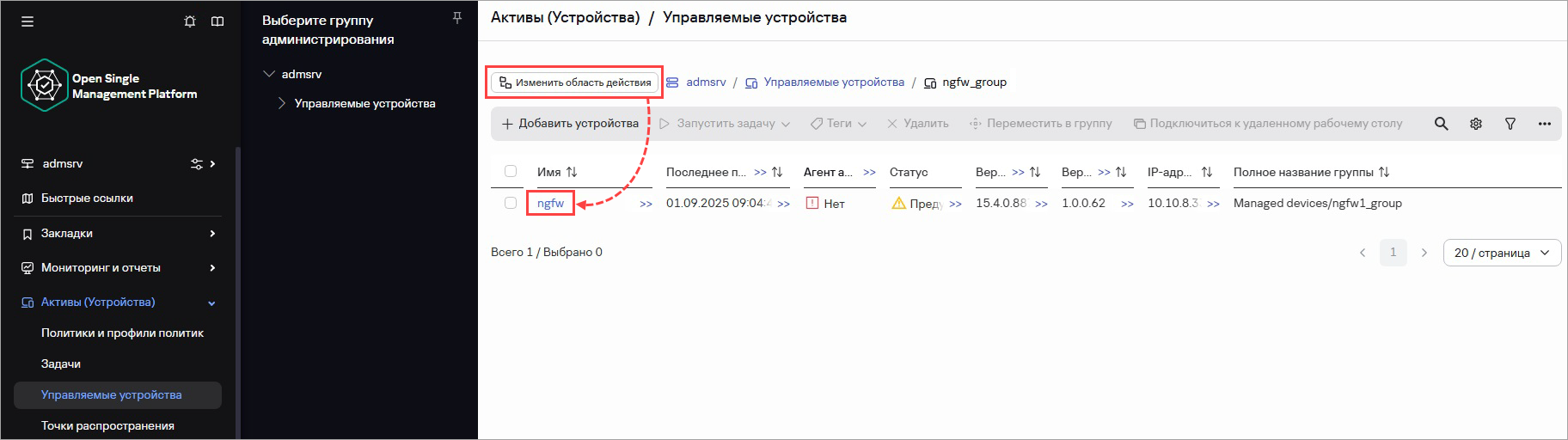Image resolution: width=1568 pixels, height=440 pixels.
Task: Open the Теги dropdown
Action: [838, 124]
